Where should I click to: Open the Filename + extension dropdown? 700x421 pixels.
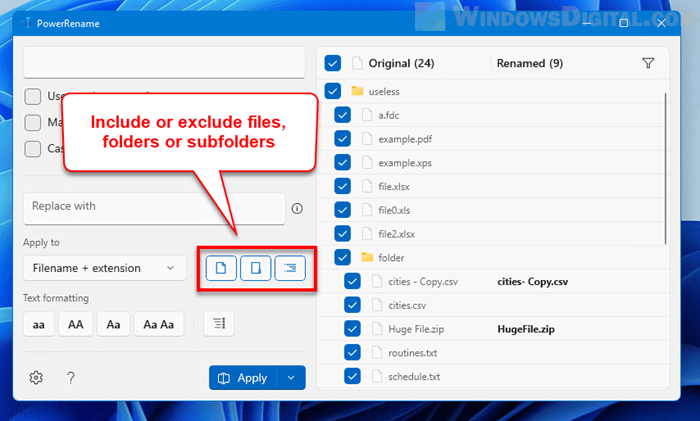[104, 268]
